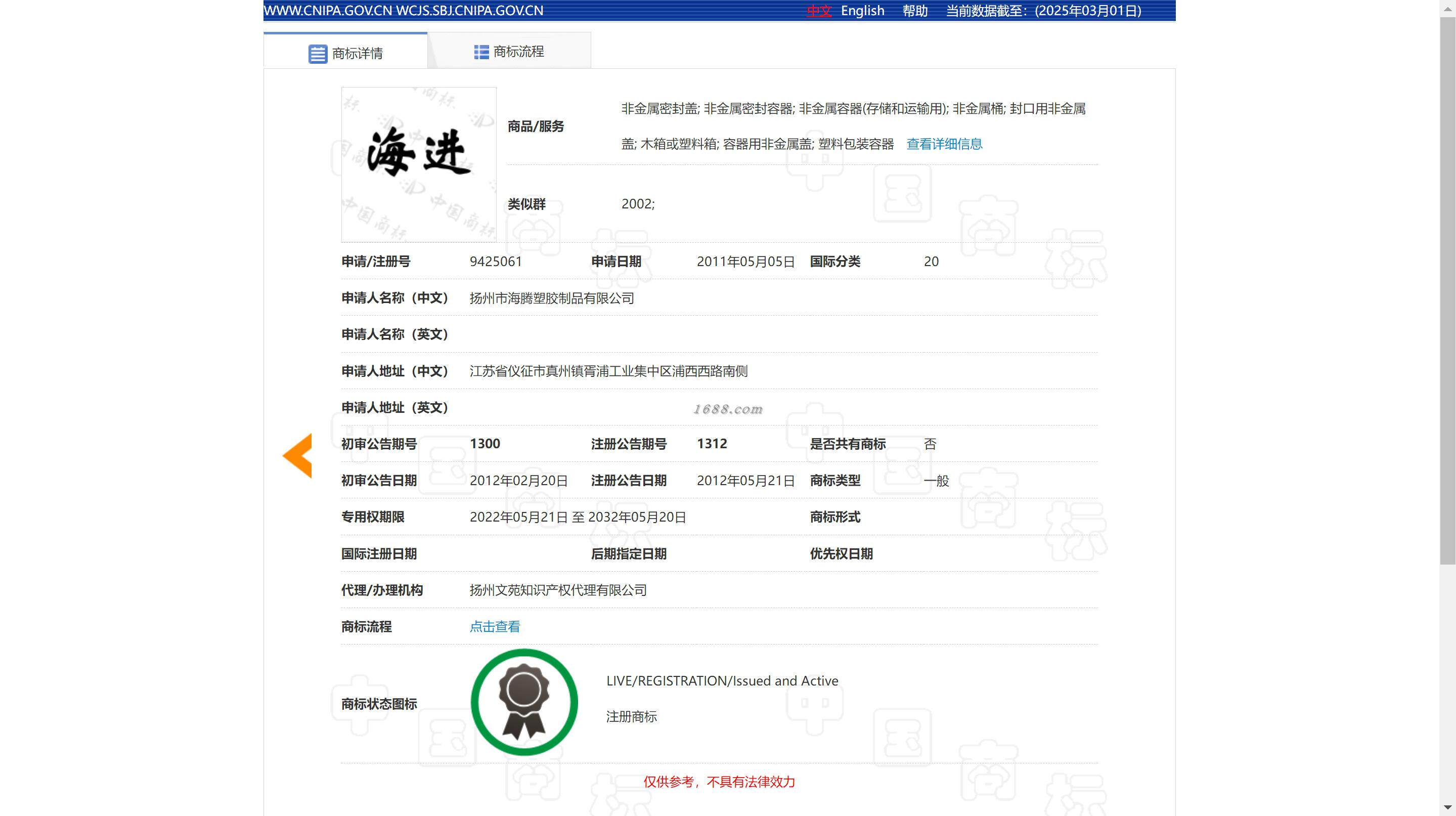Click the trademark details list icon
This screenshot has height=816, width=1456.
pyautogui.click(x=318, y=54)
